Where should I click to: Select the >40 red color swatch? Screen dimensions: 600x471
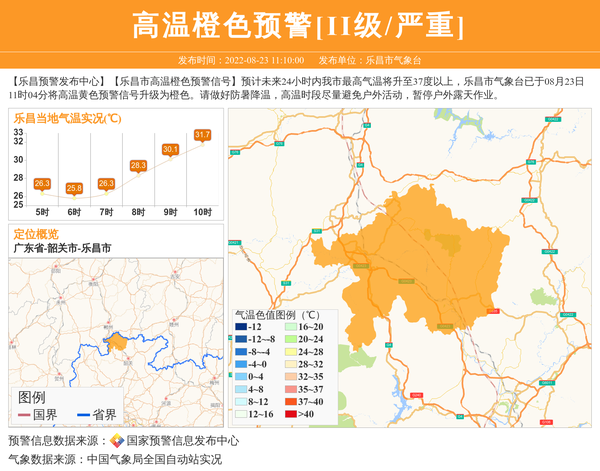(x=291, y=414)
